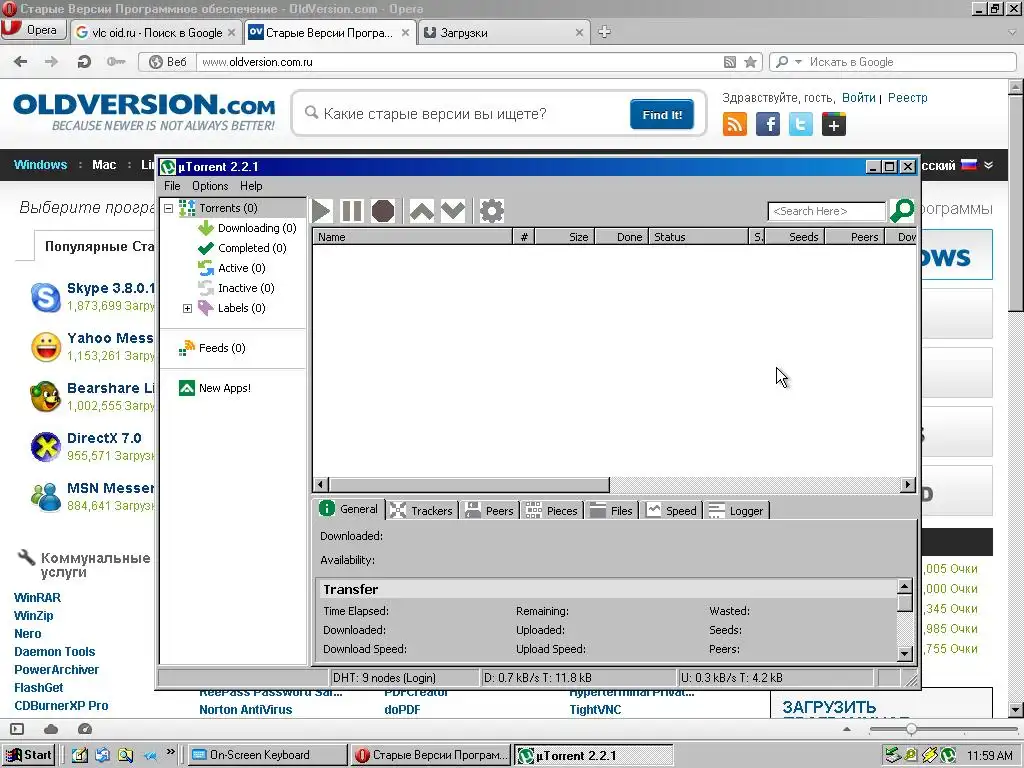This screenshot has width=1024, height=768.
Task: Select Downloading (0) category
Action: click(x=247, y=228)
